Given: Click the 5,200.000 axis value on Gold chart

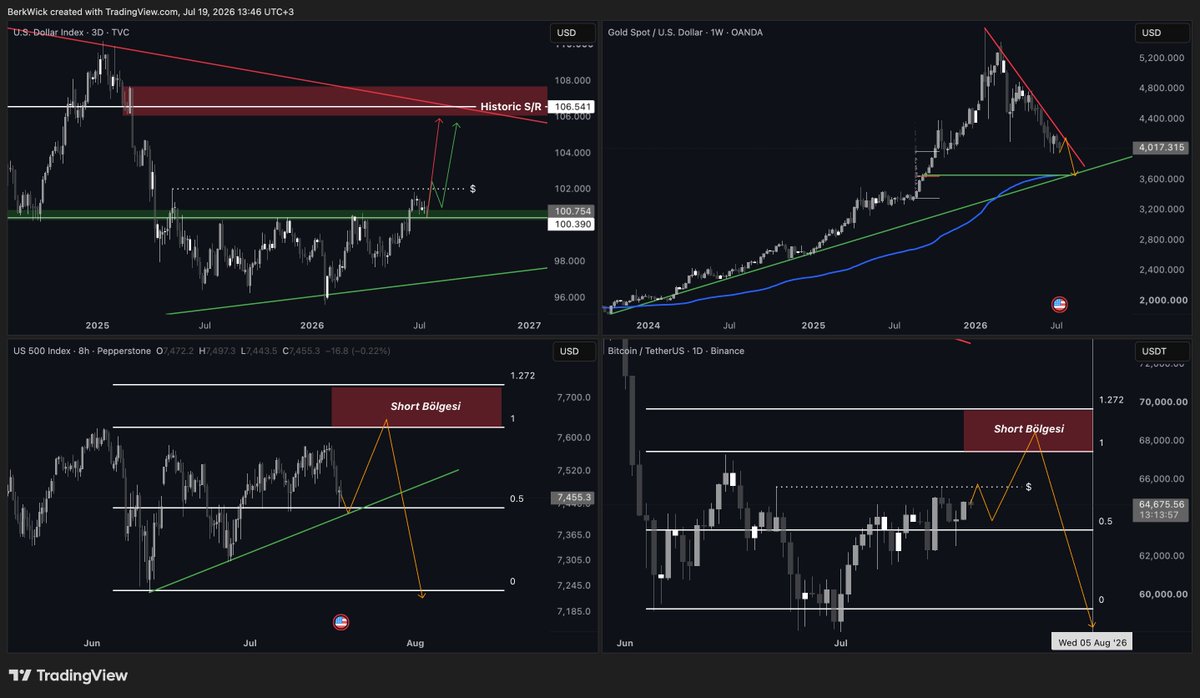Looking at the screenshot, I should point(1160,58).
